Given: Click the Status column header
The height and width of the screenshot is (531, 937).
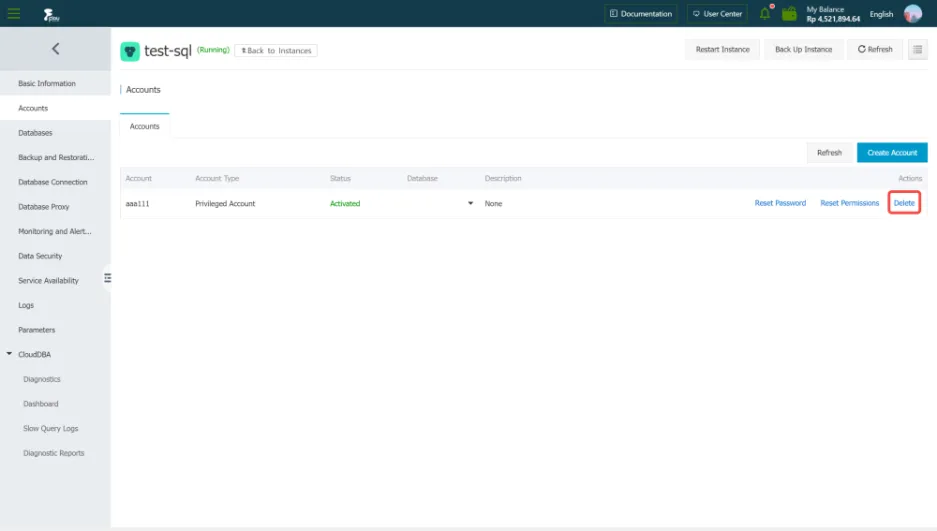Looking at the screenshot, I should click(340, 179).
